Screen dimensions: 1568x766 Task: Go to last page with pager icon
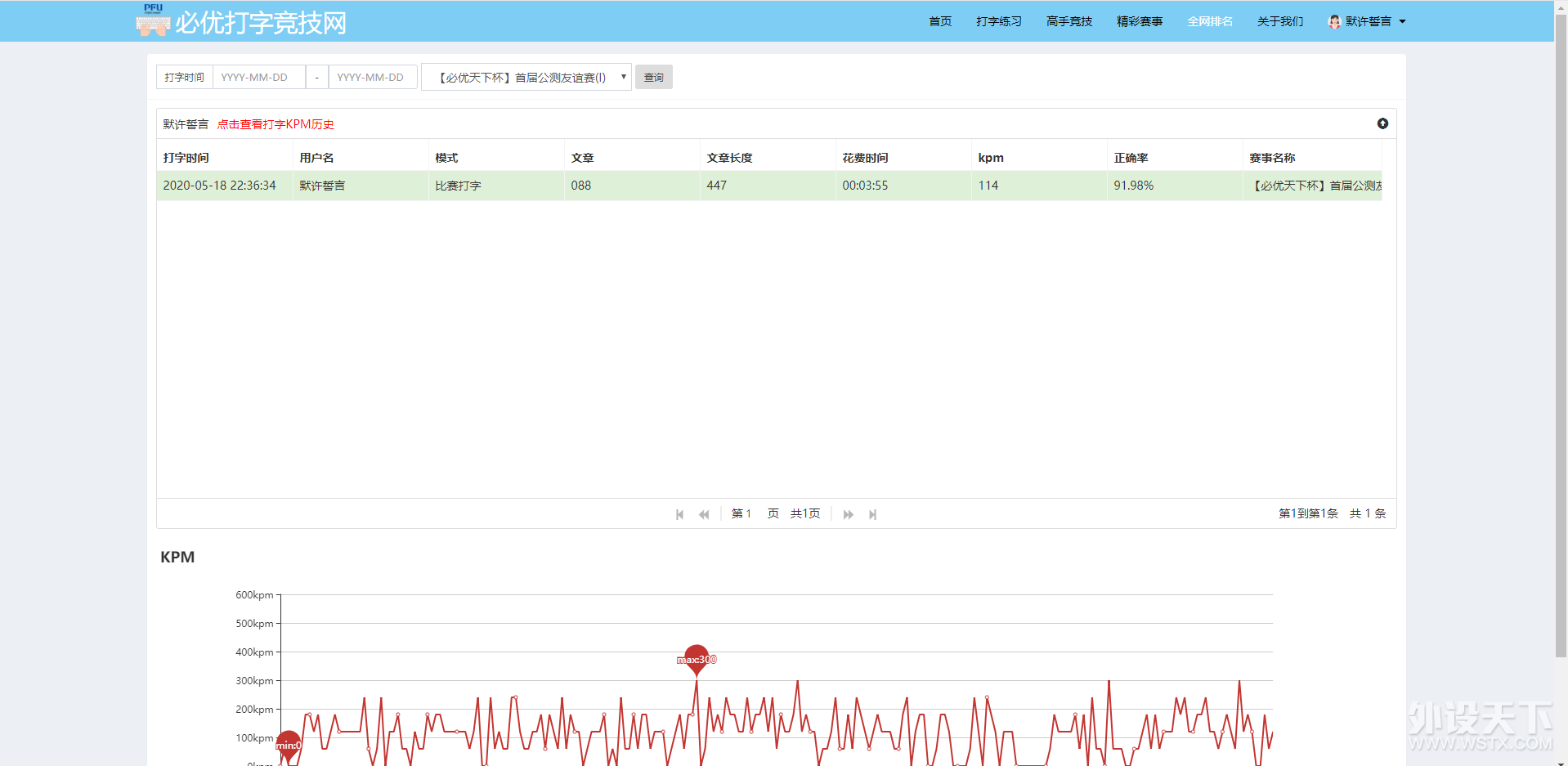tap(873, 514)
